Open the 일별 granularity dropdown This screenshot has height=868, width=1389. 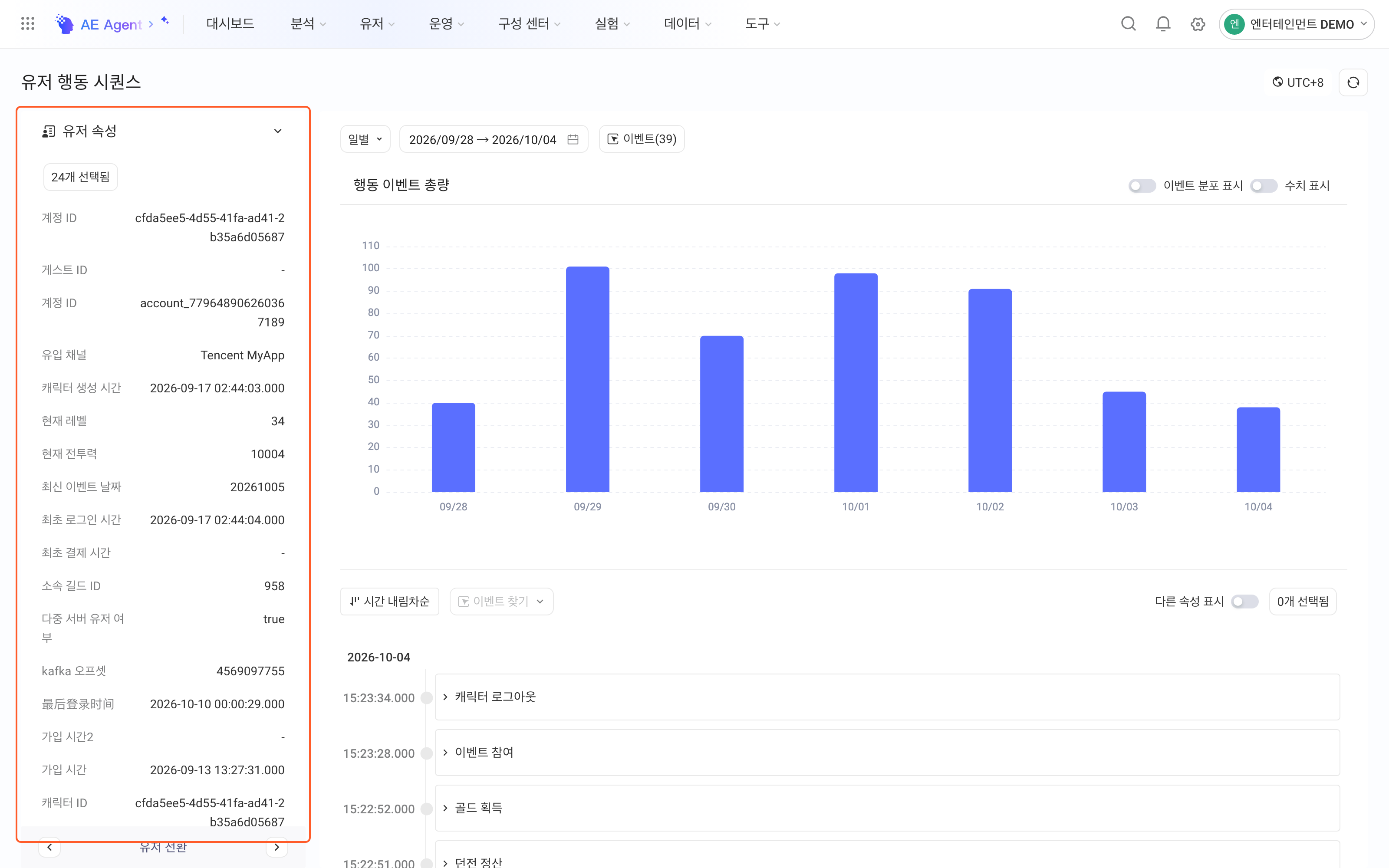pos(365,139)
